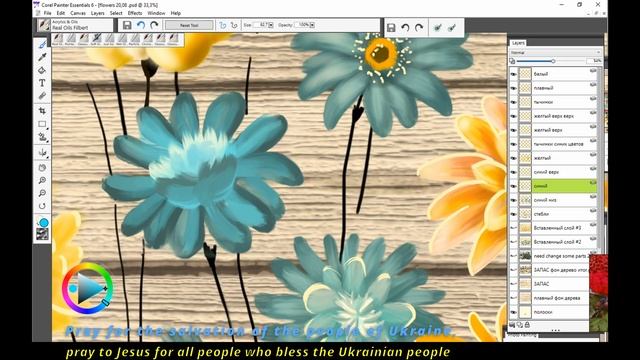
Task: Click Undo in the floating toolbar
Action: [405, 28]
